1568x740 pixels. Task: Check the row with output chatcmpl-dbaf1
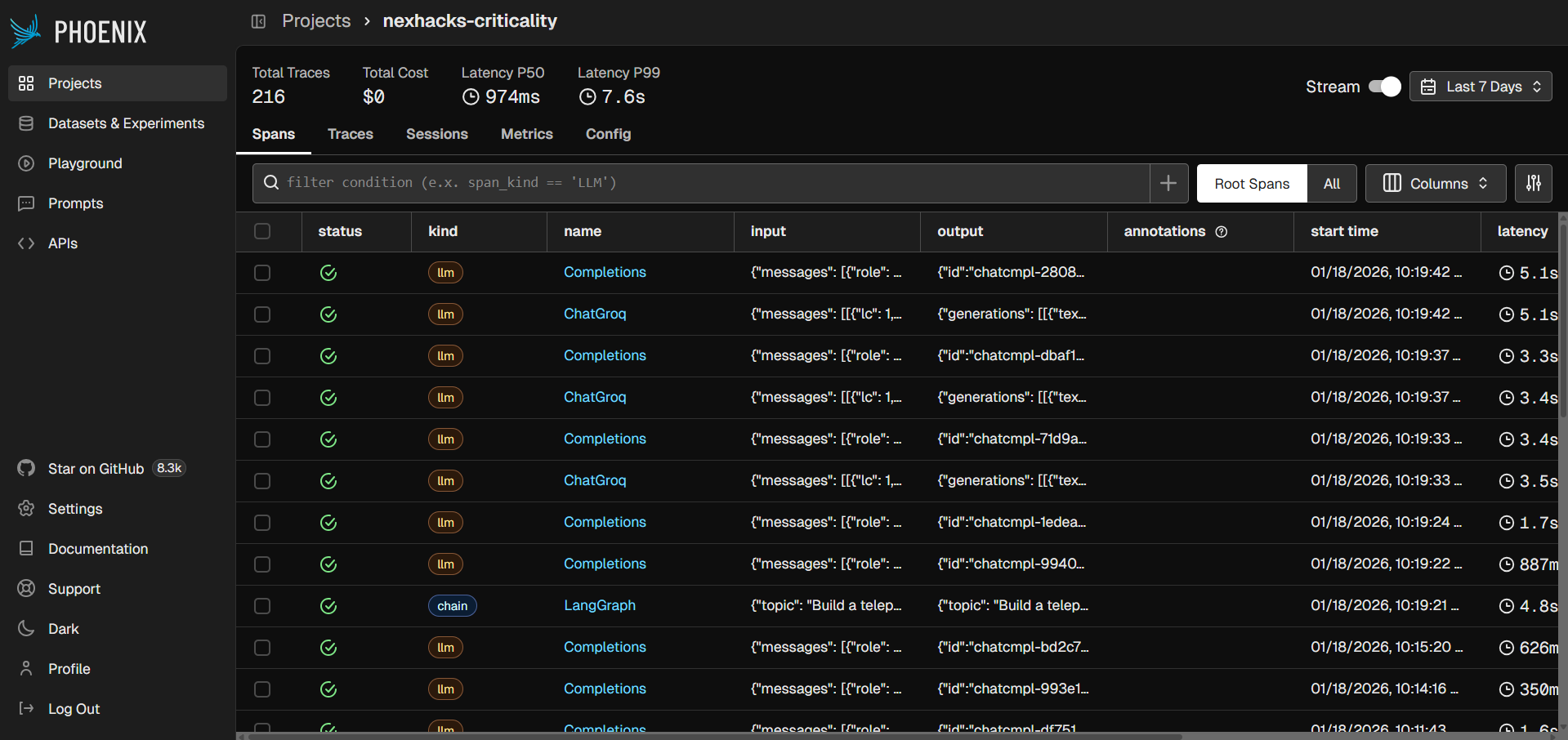[262, 356]
